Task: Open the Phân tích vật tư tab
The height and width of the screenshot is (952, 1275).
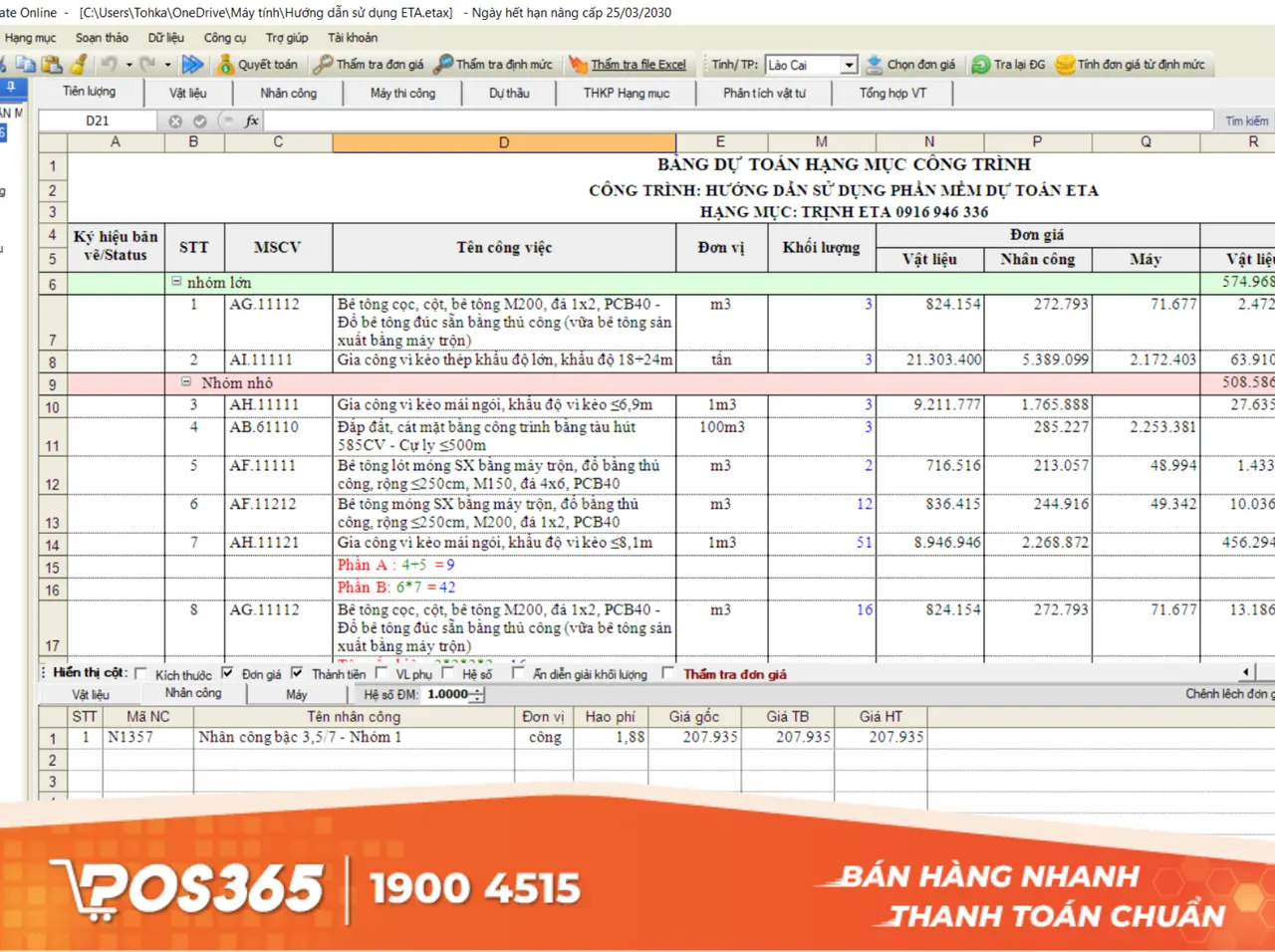Action: pos(765,93)
